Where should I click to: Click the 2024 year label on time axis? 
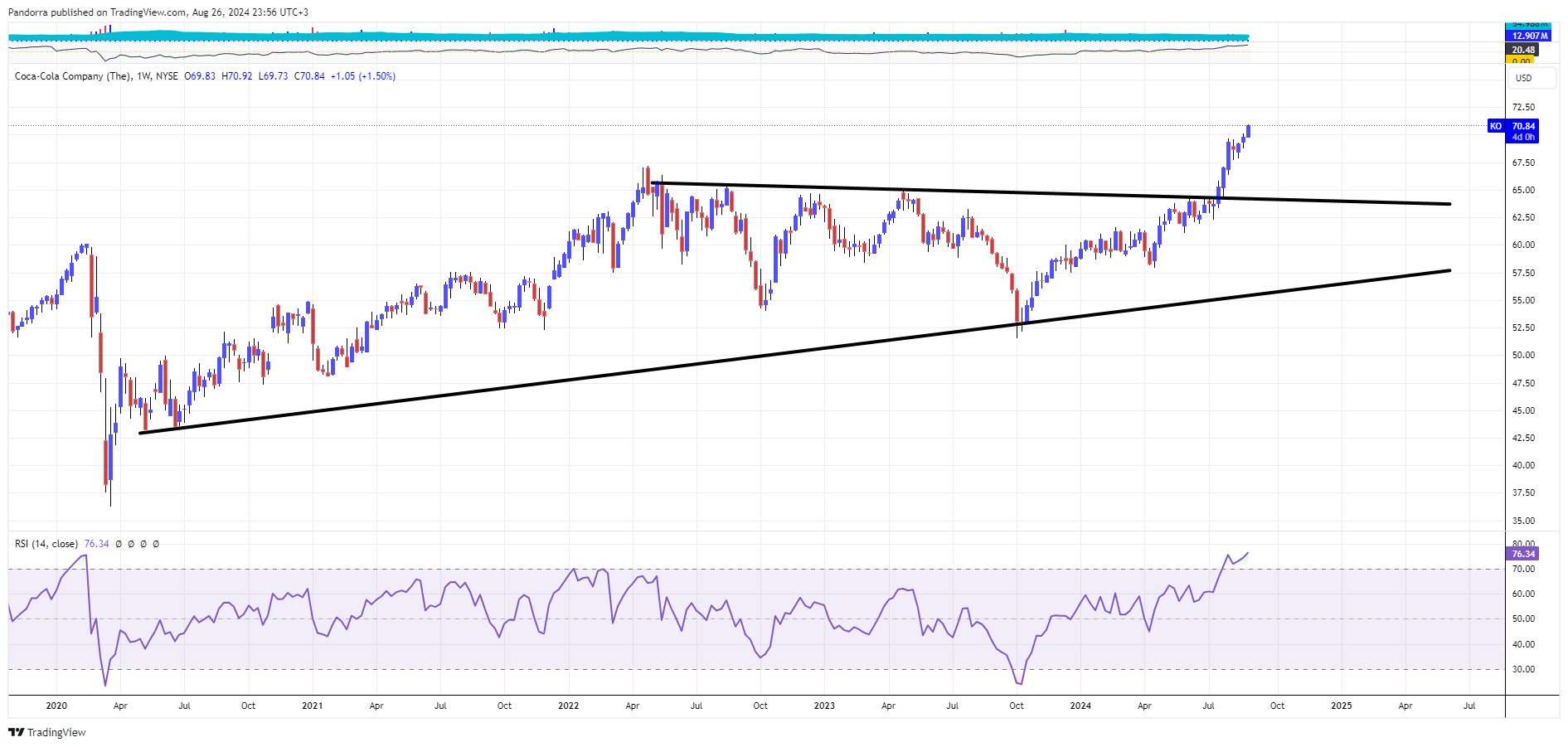point(1080,706)
